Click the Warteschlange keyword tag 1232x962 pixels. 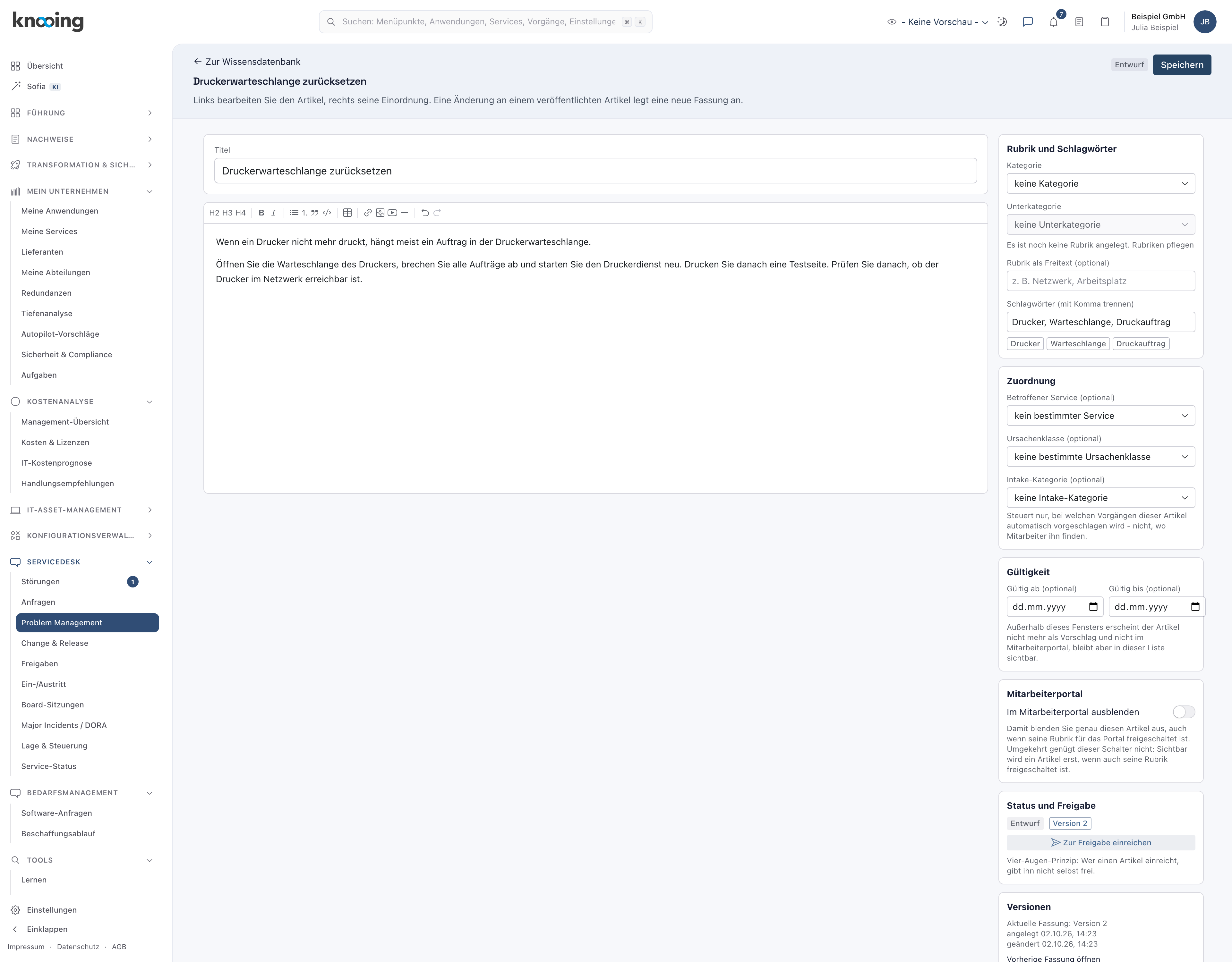point(1078,343)
